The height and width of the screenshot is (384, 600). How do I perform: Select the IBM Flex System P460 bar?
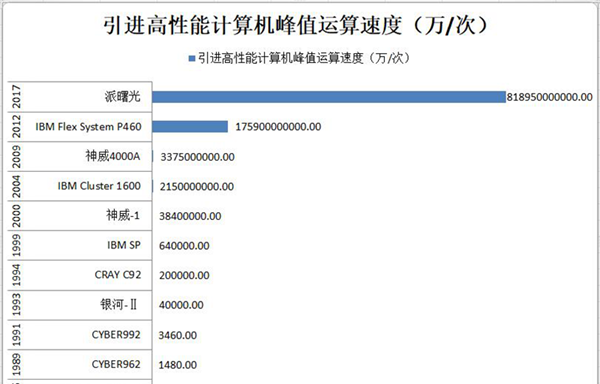point(190,127)
